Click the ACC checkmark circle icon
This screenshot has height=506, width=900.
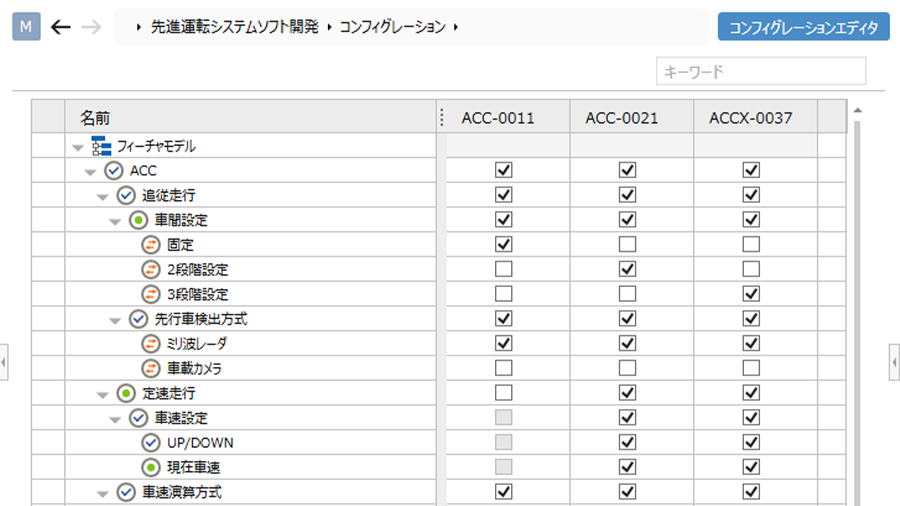(114, 171)
